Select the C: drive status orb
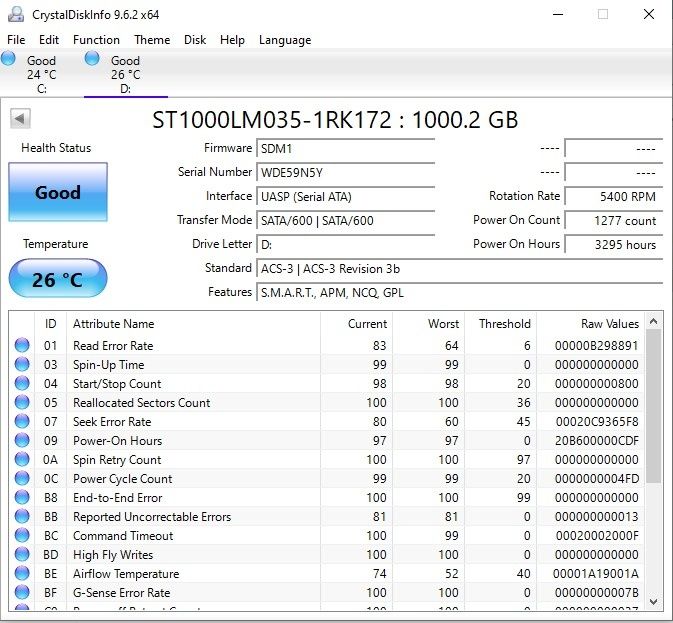 [9, 59]
